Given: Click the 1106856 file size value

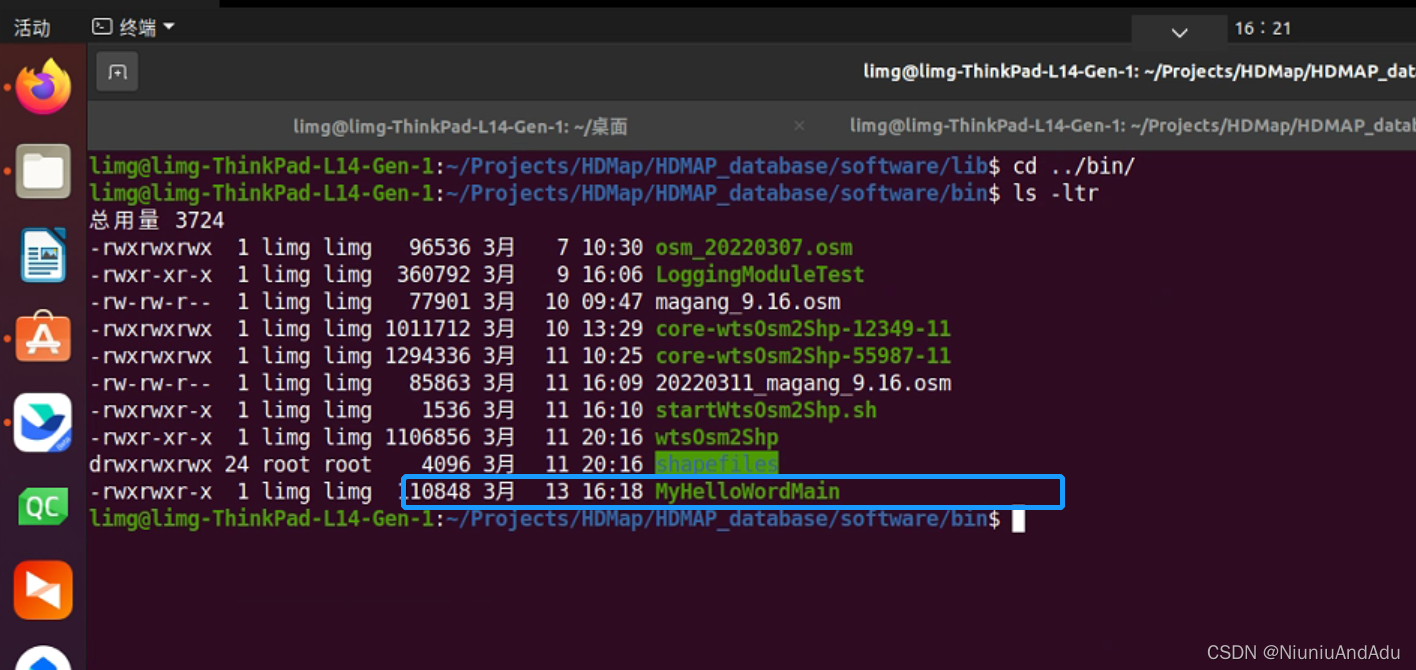Looking at the screenshot, I should click(x=428, y=437).
